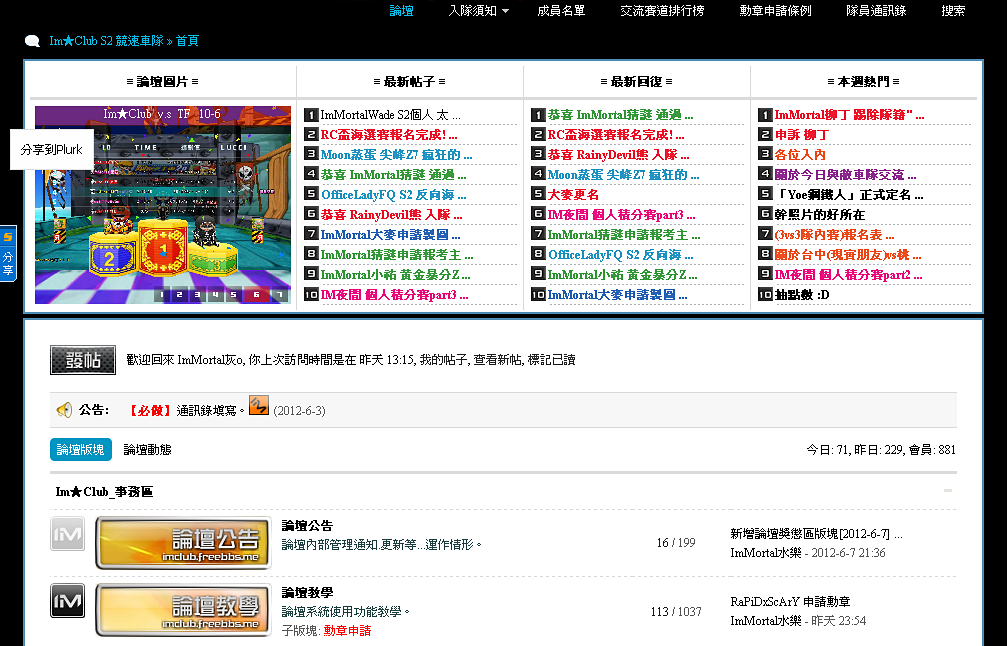The height and width of the screenshot is (646, 1008).
Task: Open the Im★Club_事務區 category heading
Action: 104,492
